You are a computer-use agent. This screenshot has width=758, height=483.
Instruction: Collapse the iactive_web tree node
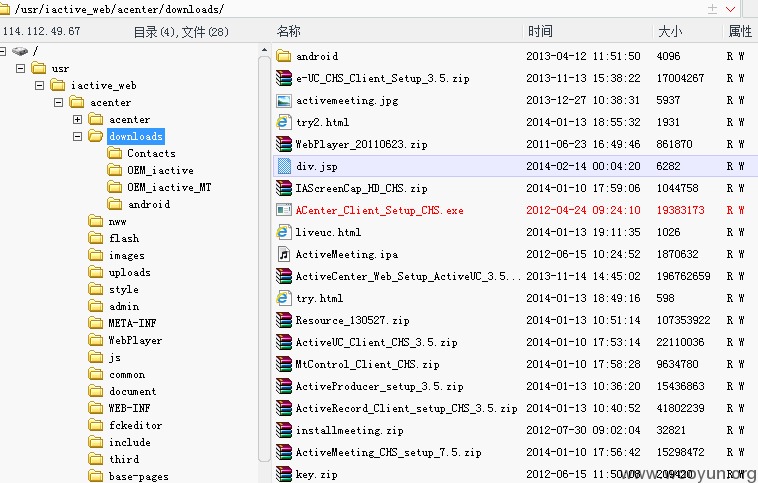tap(40, 85)
